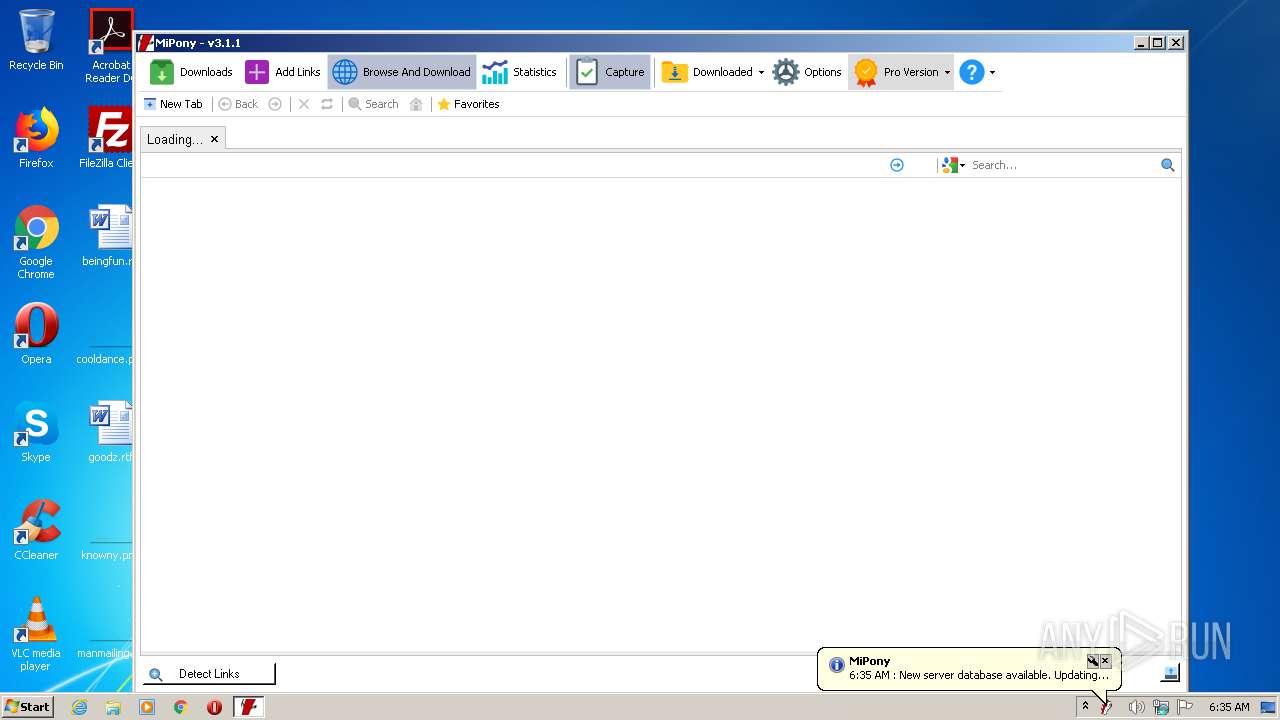Viewport: 1280px width, 720px height.
Task: Show hidden system tray icons
Action: tap(1085, 706)
